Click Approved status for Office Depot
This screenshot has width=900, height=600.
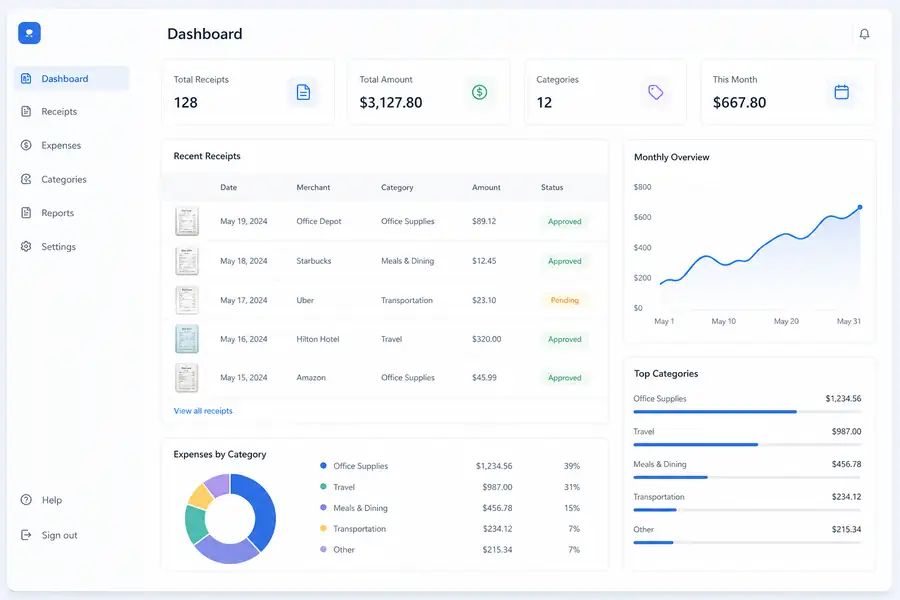(x=564, y=222)
